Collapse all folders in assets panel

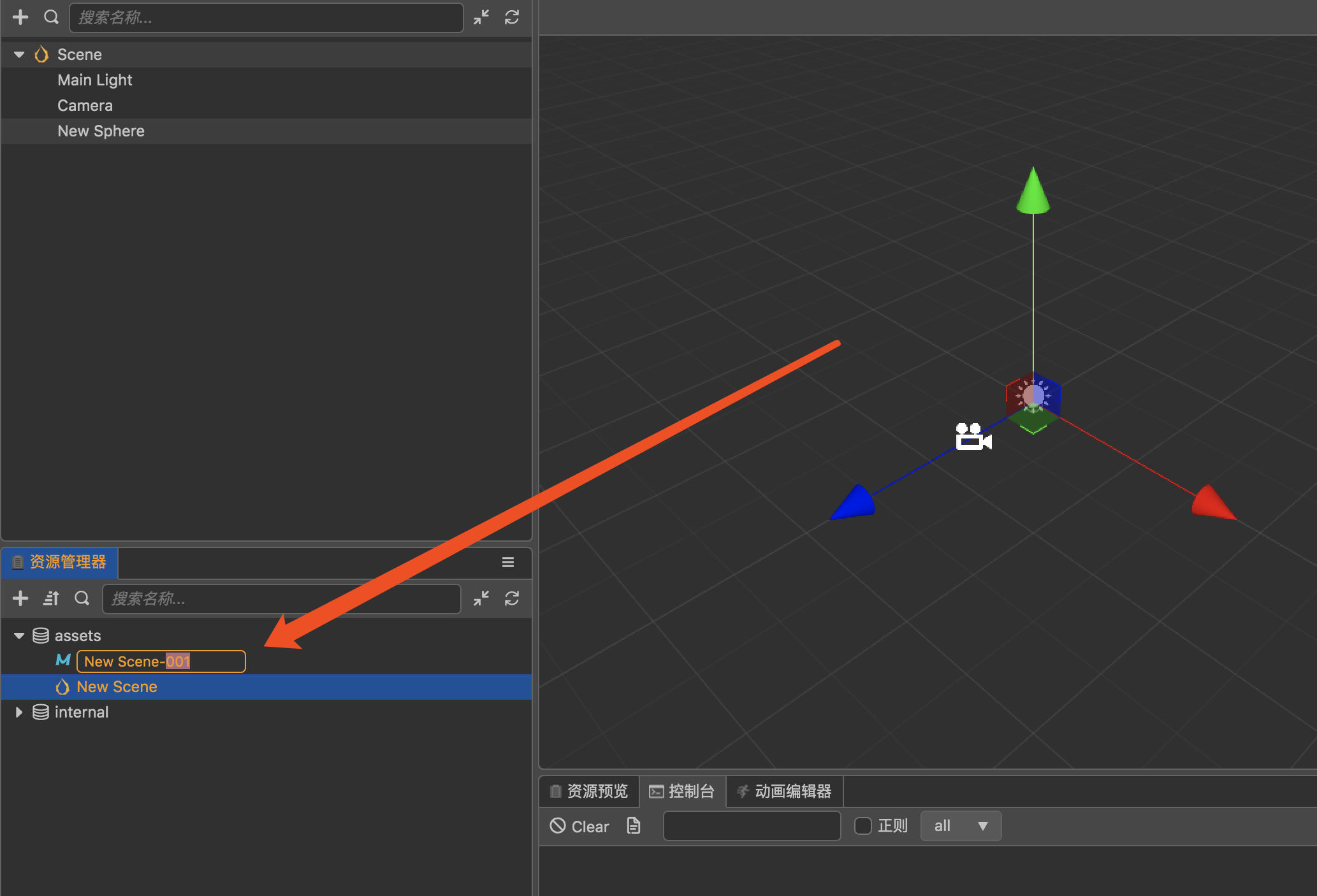click(x=481, y=598)
